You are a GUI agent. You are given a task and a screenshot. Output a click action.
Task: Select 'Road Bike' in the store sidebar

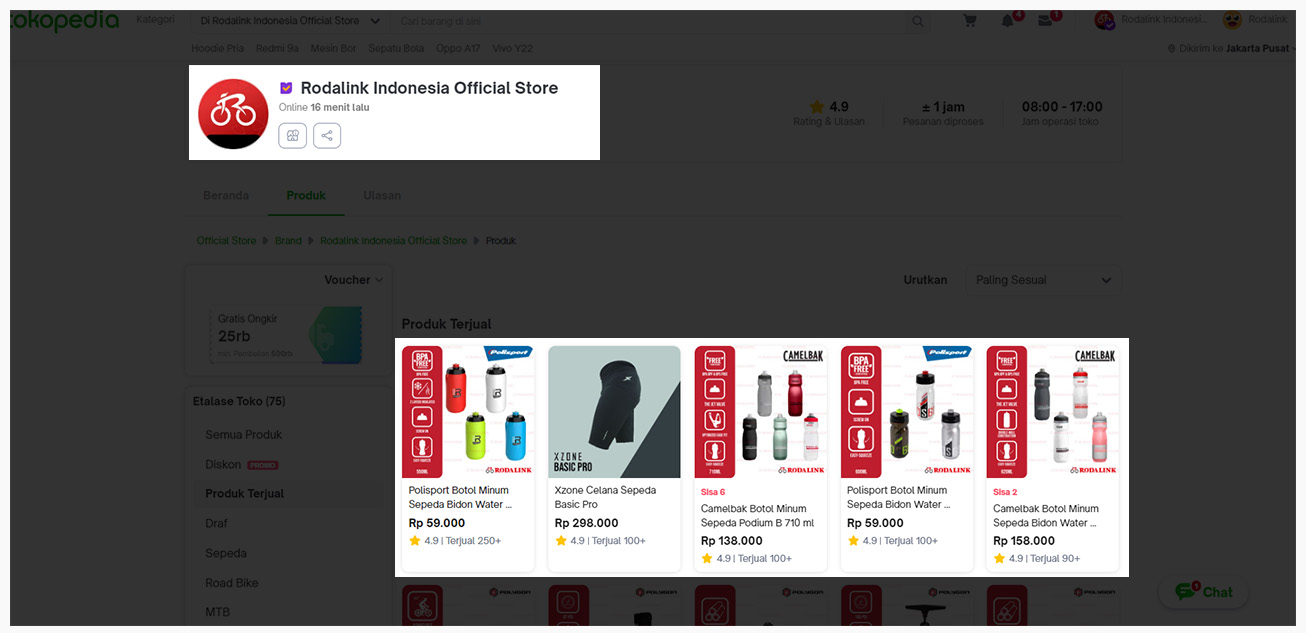click(x=230, y=582)
